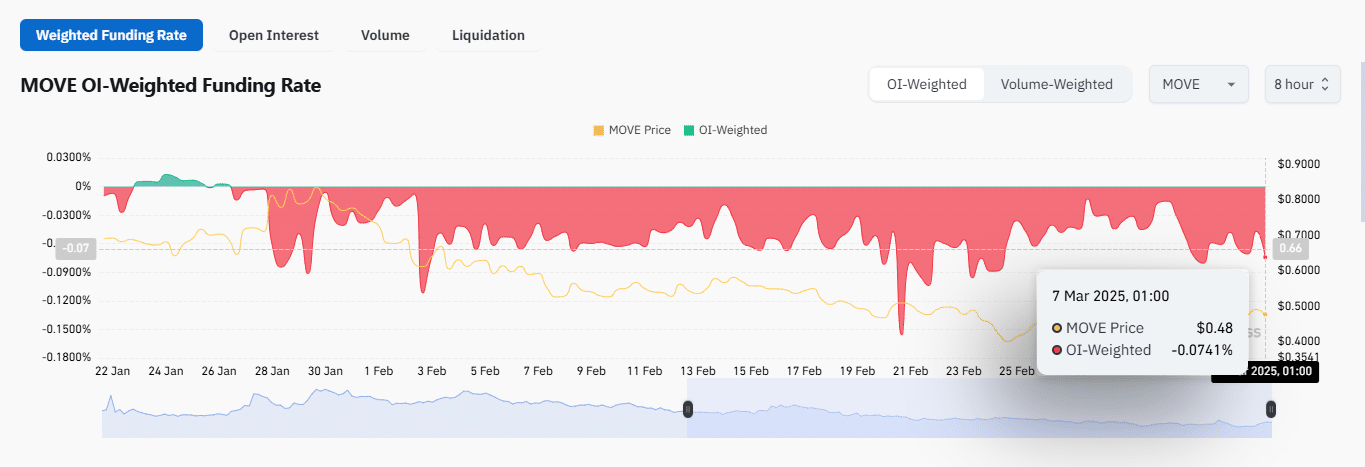The height and width of the screenshot is (467, 1365).
Task: Open the Liquidation tab
Action: 488,35
